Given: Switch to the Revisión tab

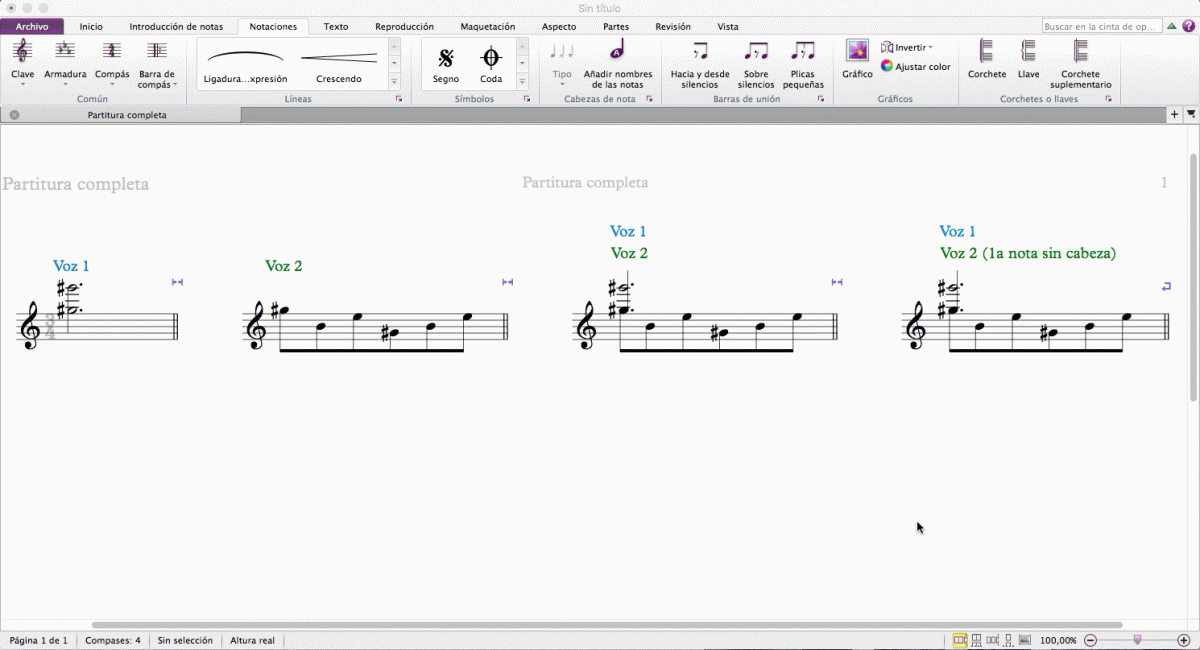Looking at the screenshot, I should point(672,27).
